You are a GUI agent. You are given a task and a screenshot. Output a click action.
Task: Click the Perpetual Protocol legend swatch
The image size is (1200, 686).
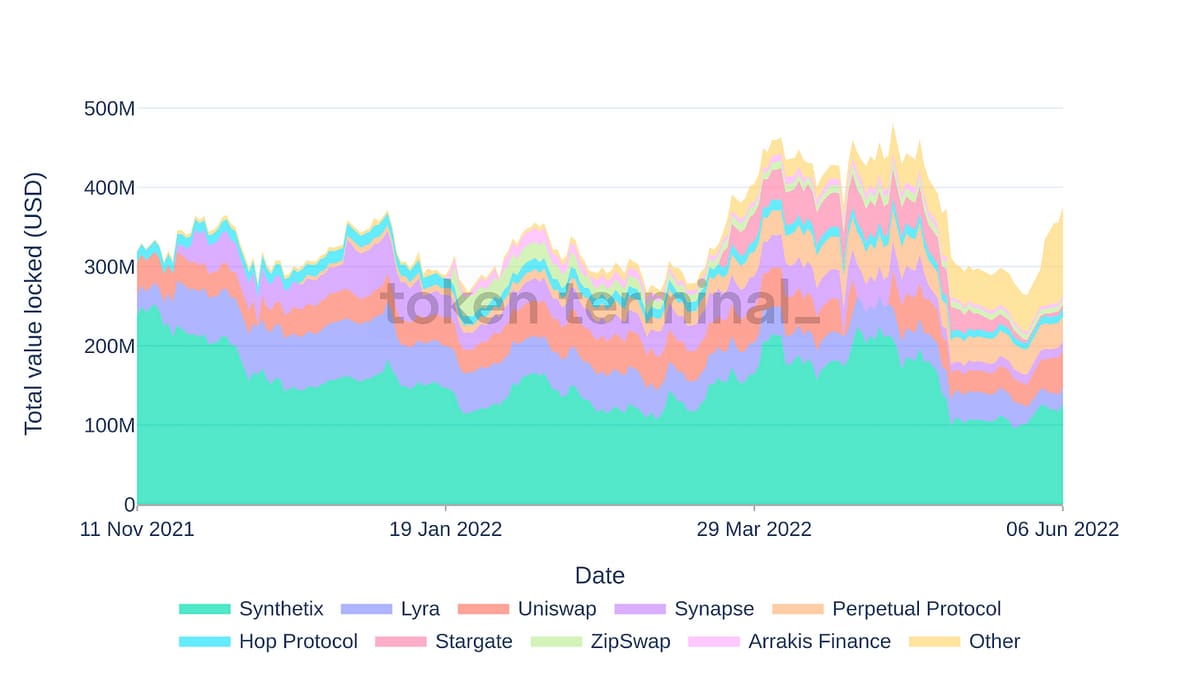[x=797, y=609]
